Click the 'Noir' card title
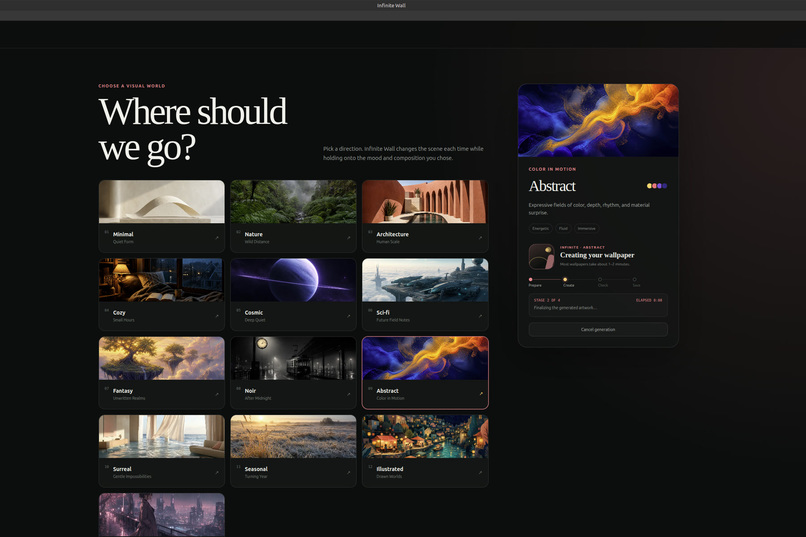Screen dimensions: 806x537 coord(250,391)
